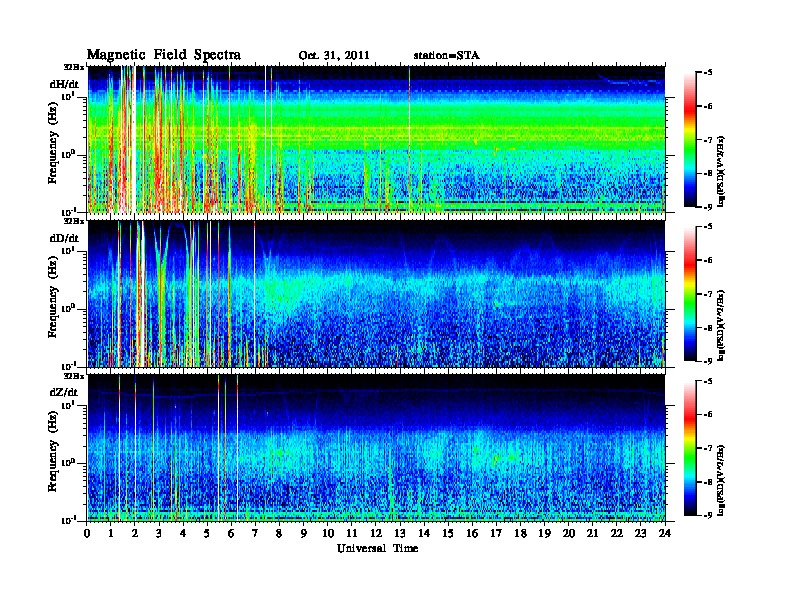This screenshot has height=612, width=792.
Task: Click hour tick label '5' on the time axis
Action: pos(208,533)
